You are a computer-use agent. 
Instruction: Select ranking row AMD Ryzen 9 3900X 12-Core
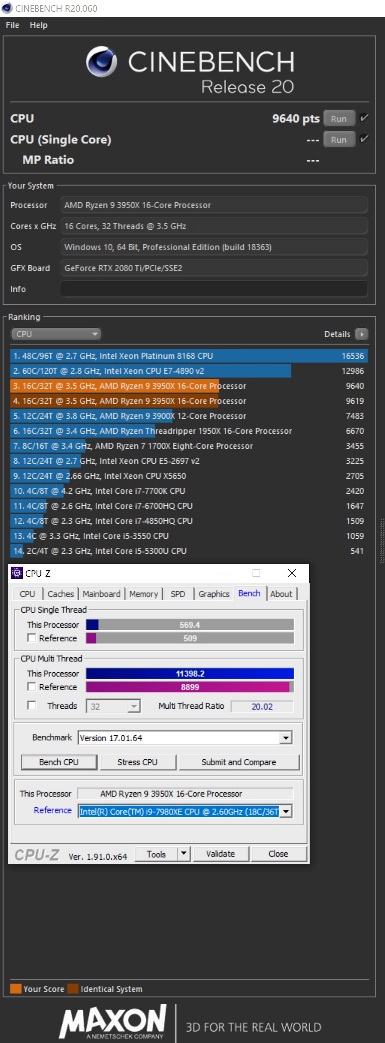point(189,416)
